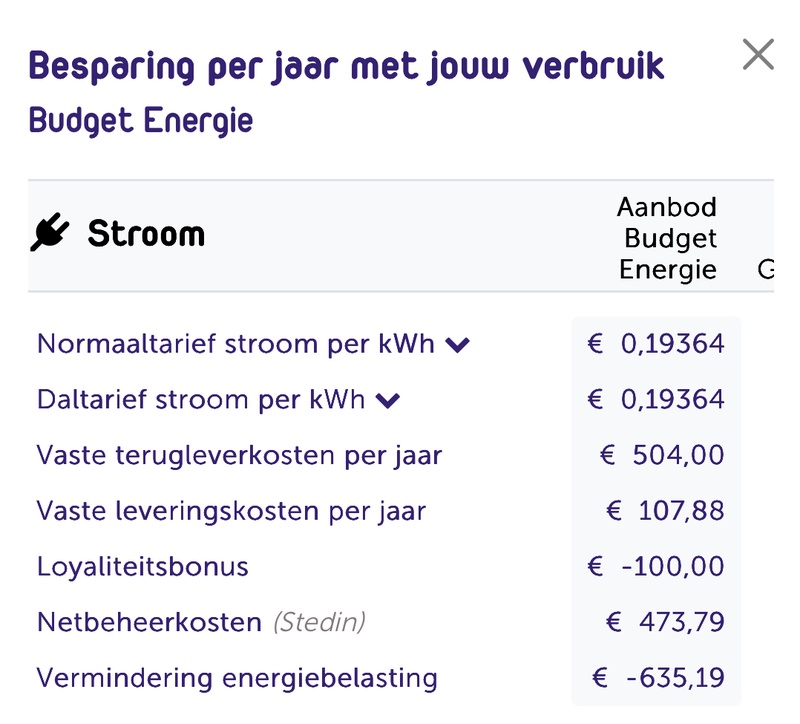Close the Besparing per jaar dialog
The width and height of the screenshot is (800, 724).
click(758, 54)
